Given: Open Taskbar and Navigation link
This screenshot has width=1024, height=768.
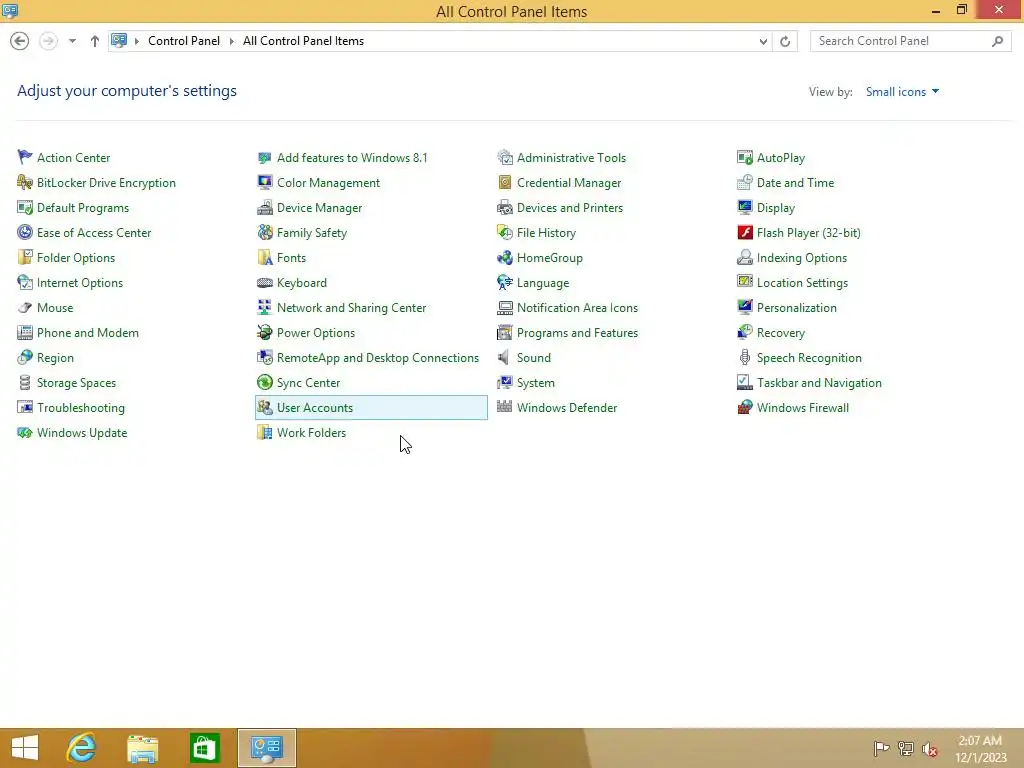Looking at the screenshot, I should point(819,383).
